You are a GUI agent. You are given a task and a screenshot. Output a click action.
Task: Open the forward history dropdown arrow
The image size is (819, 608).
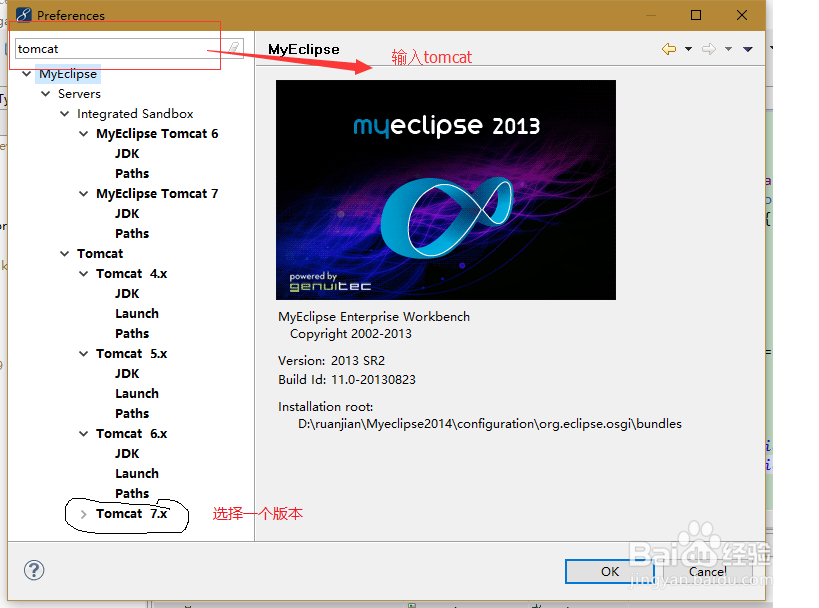(x=728, y=49)
